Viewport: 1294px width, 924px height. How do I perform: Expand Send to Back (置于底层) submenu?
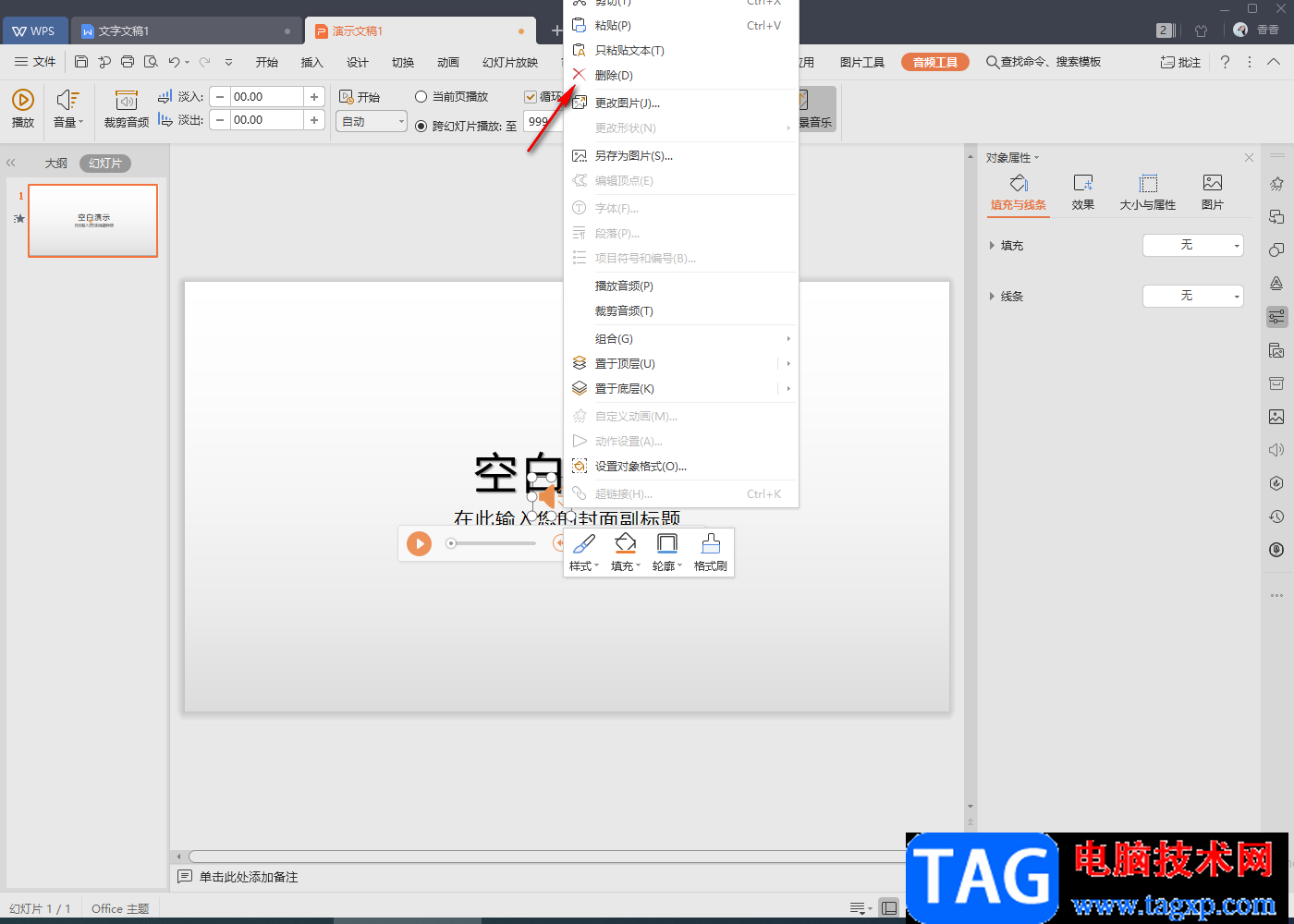(x=787, y=389)
